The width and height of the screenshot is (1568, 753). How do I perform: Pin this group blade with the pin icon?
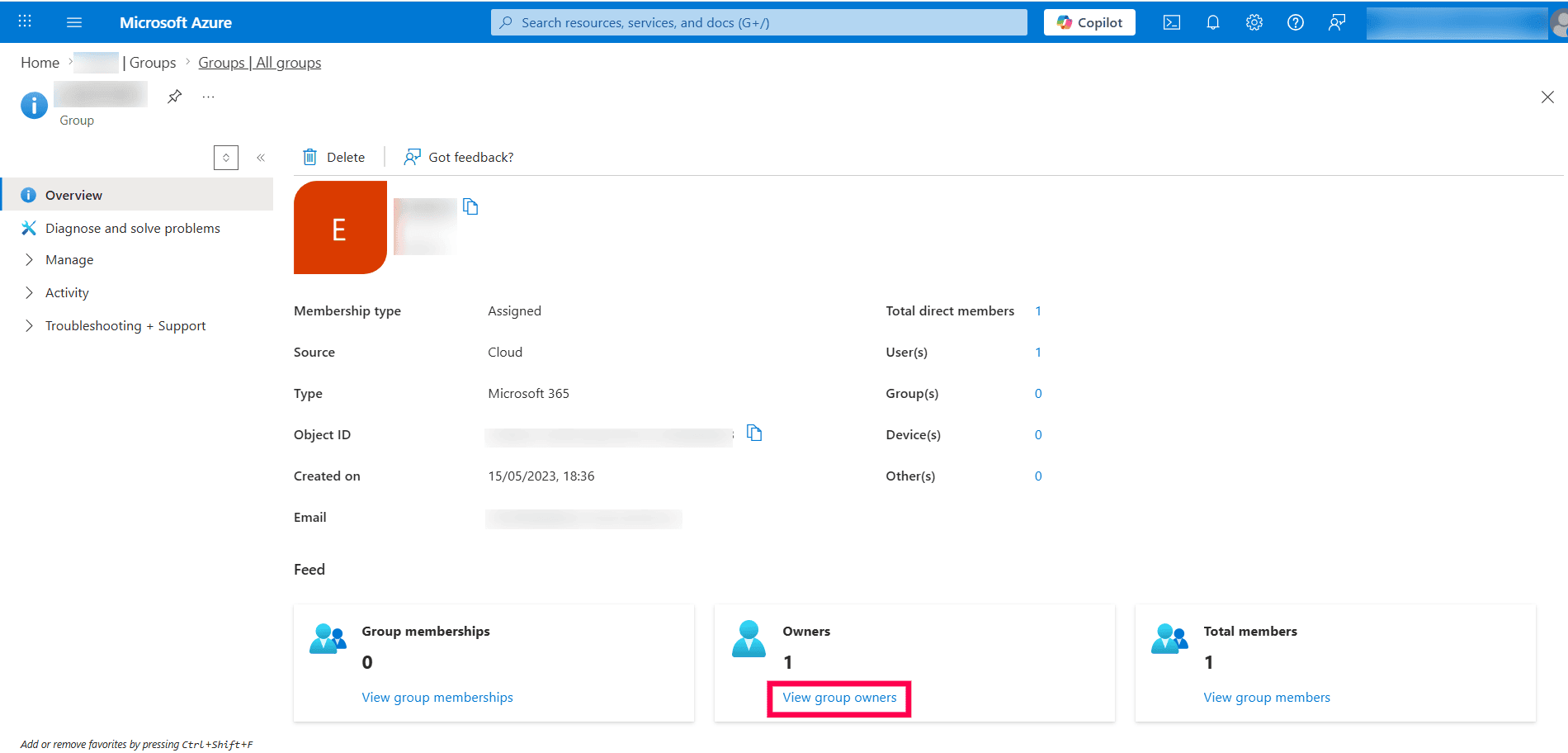(x=174, y=97)
